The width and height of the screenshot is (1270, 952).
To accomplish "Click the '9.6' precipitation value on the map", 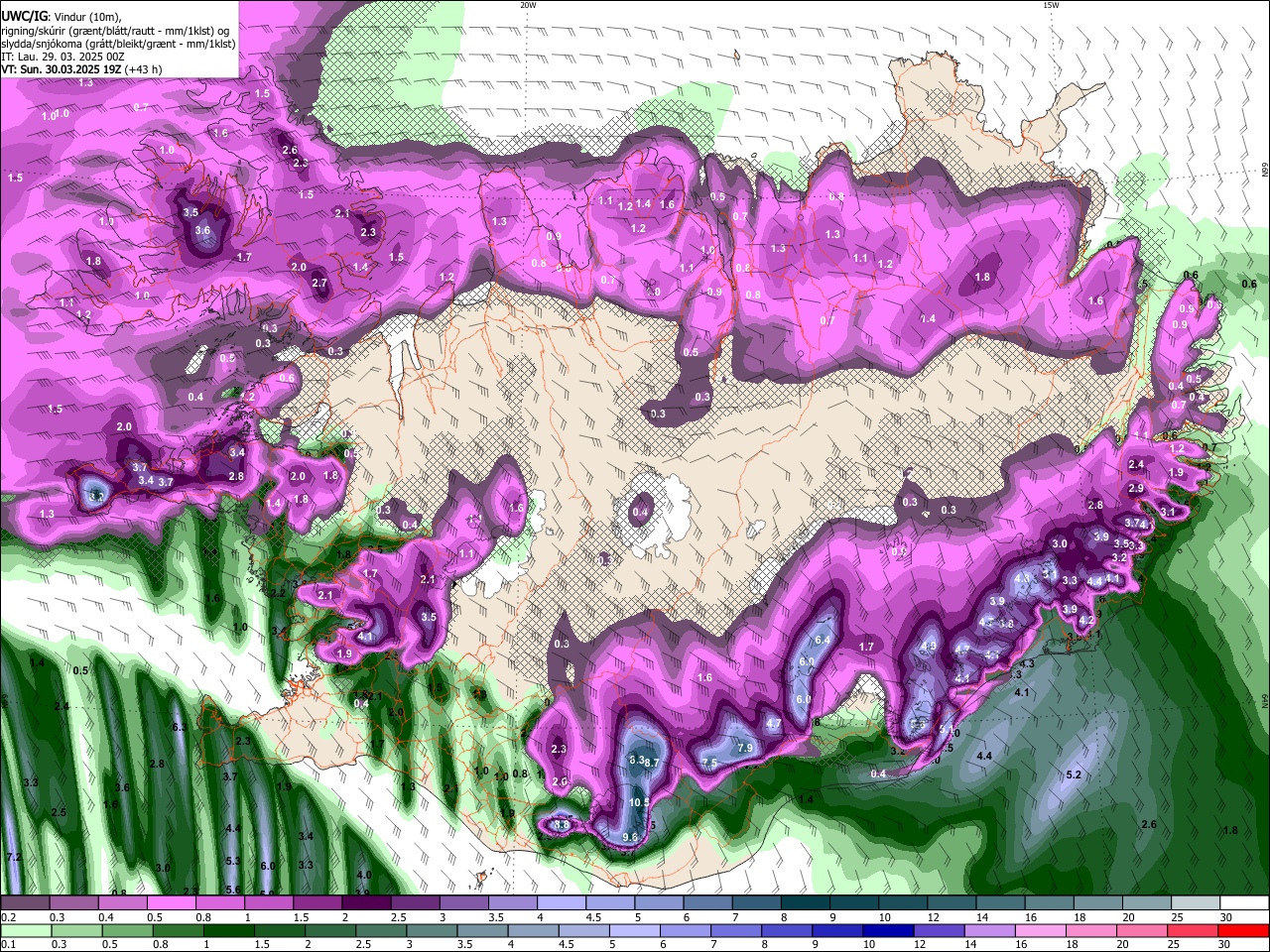I will (x=630, y=837).
